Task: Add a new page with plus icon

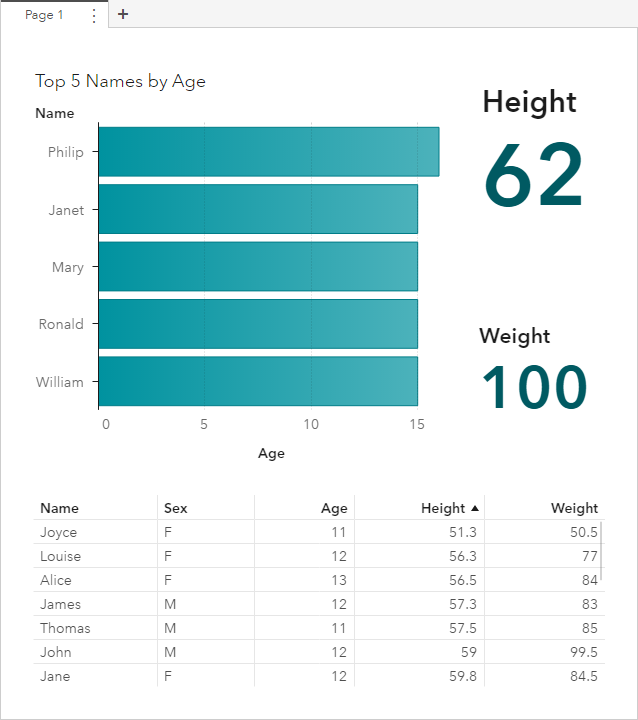Action: pos(123,14)
